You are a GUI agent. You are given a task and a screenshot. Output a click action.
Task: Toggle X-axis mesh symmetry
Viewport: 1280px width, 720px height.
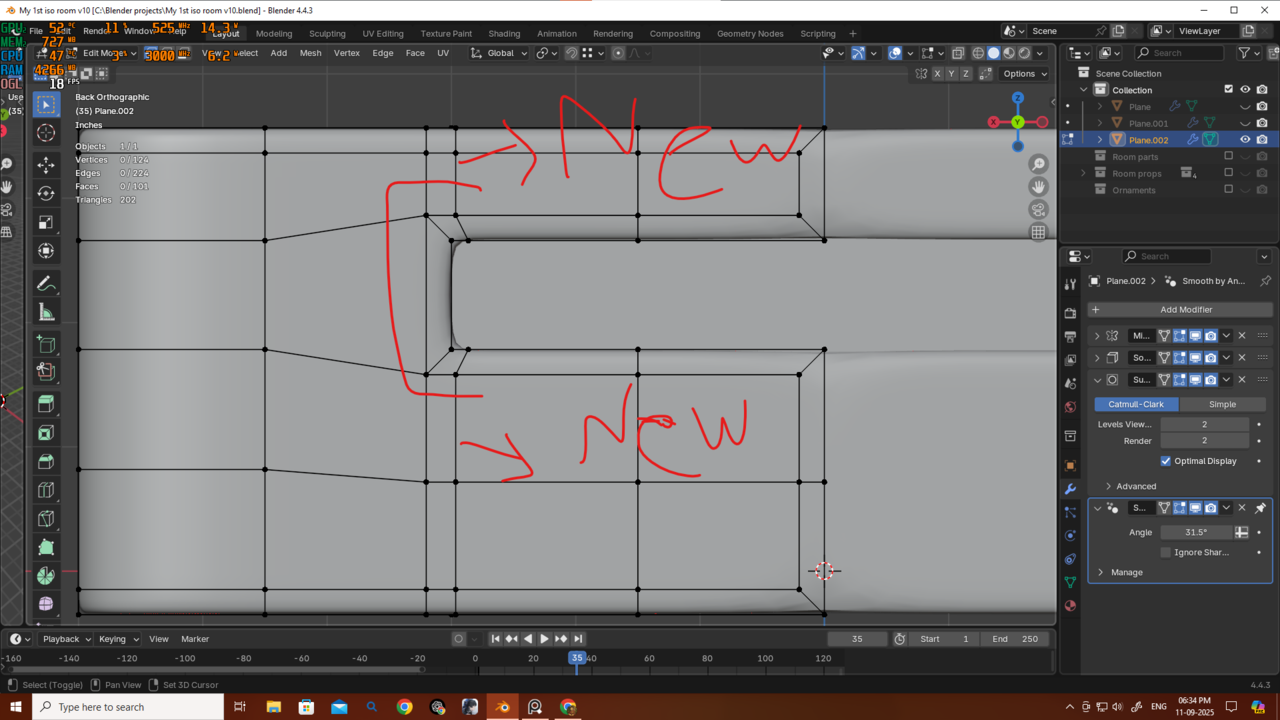(938, 74)
